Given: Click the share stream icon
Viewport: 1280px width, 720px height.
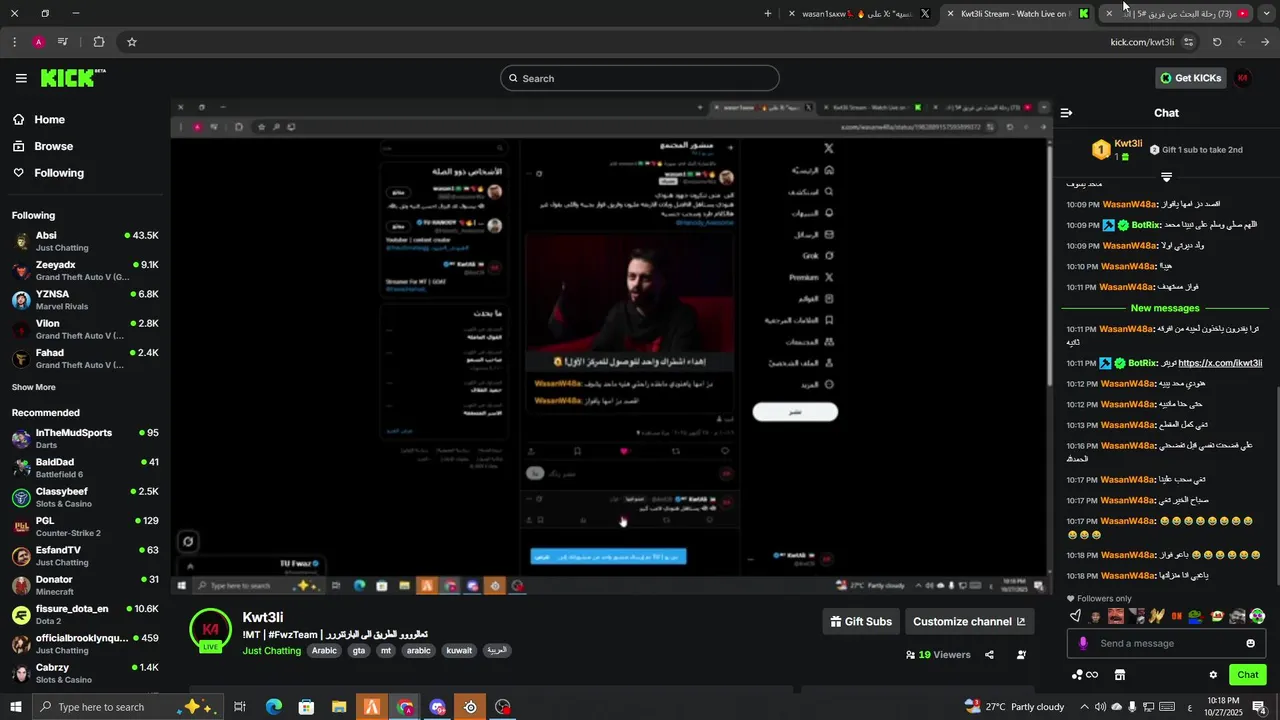Looking at the screenshot, I should tap(989, 655).
